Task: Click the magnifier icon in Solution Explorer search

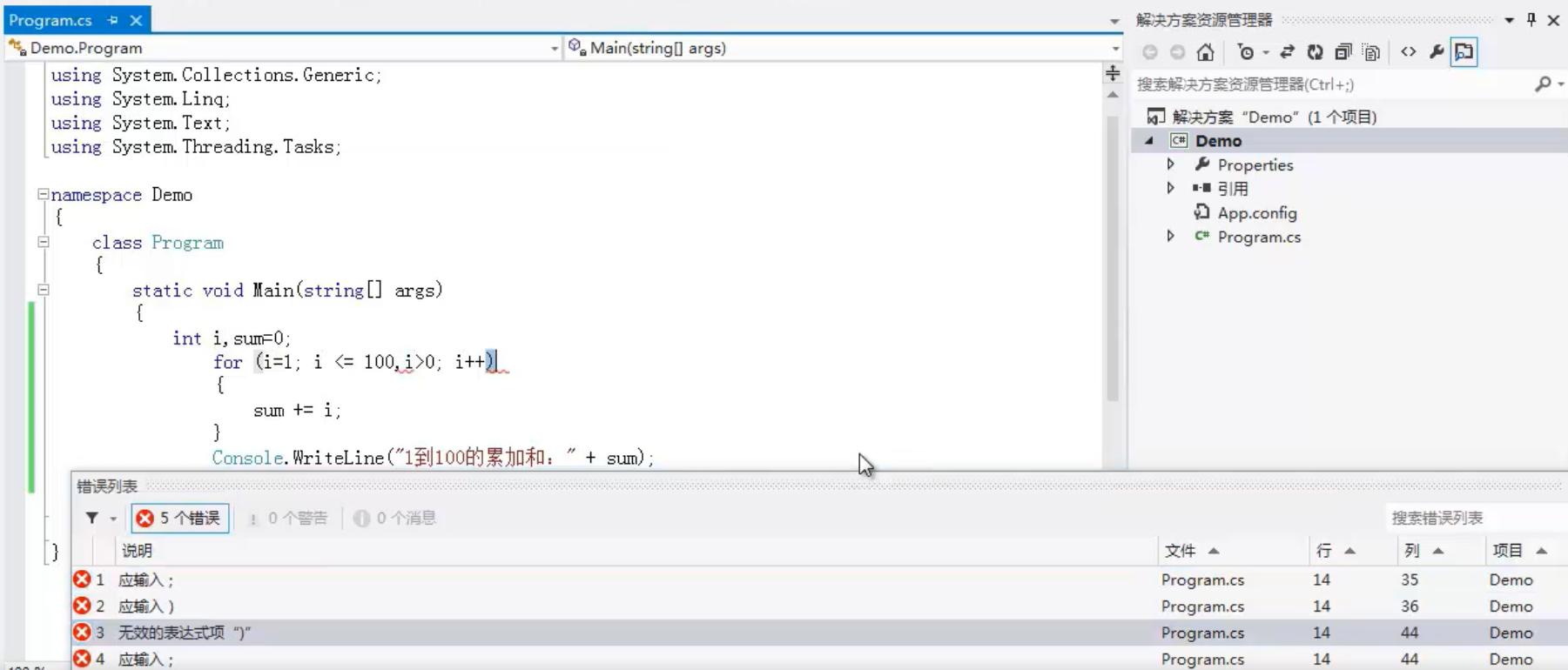Action: 1543,84
